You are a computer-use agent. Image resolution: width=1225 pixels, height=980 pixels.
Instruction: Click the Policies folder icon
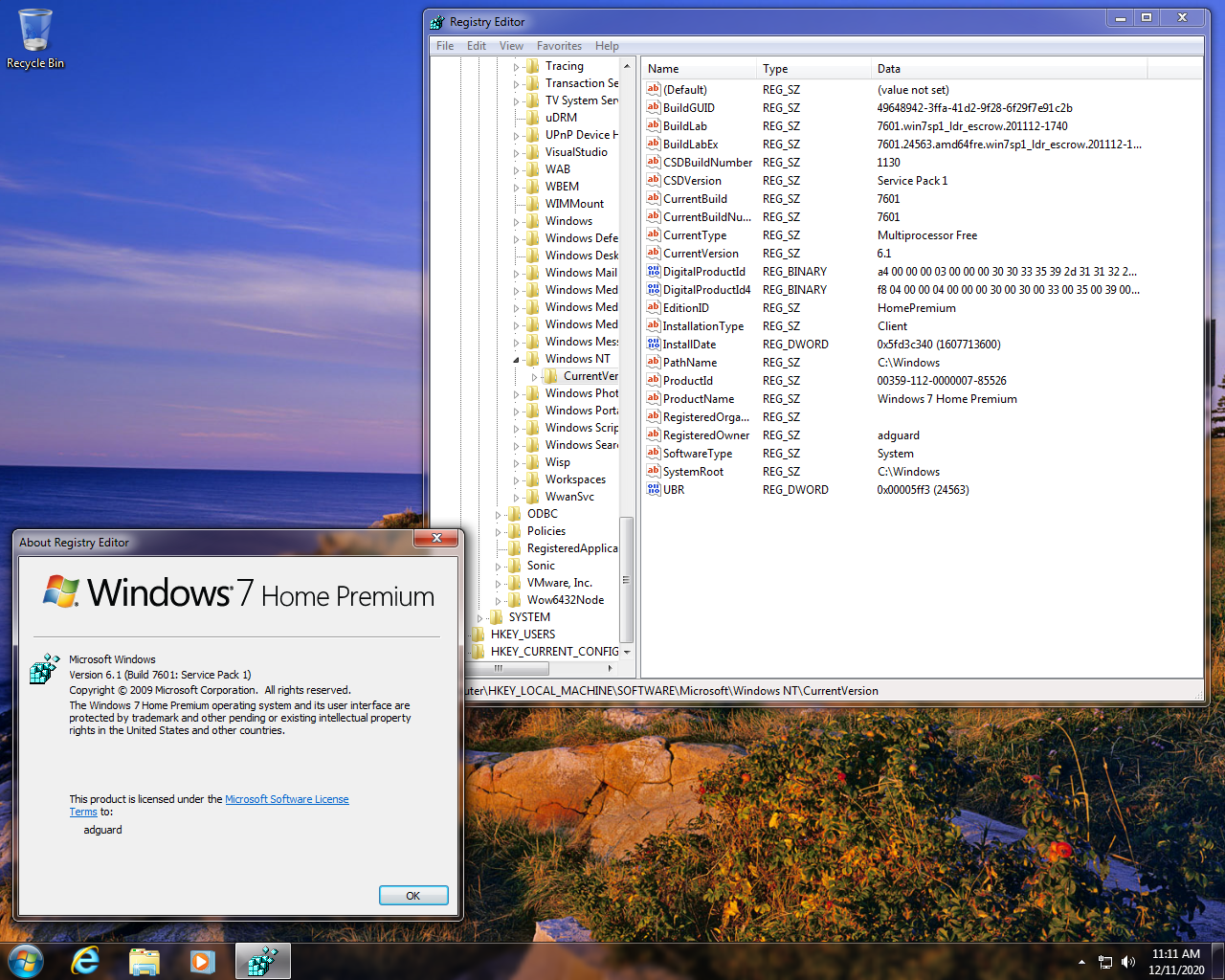click(x=515, y=531)
